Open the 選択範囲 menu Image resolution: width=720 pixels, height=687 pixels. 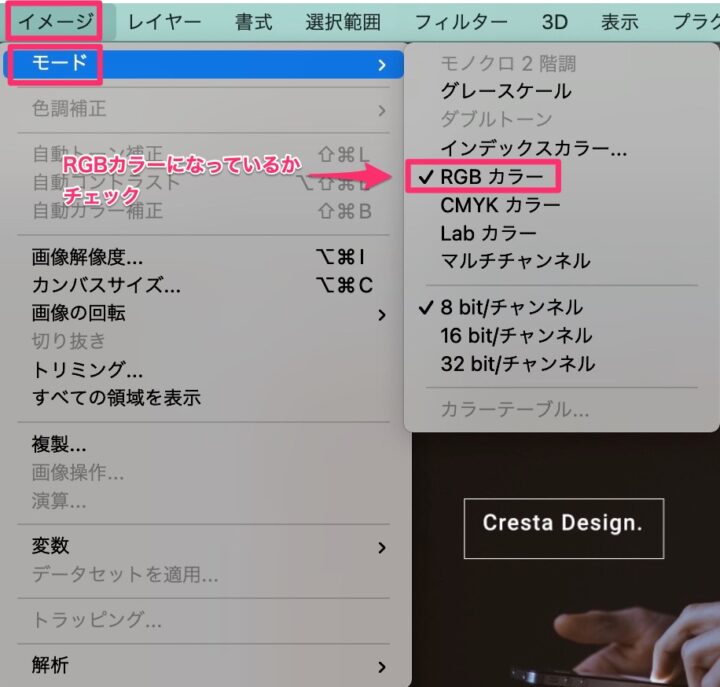pyautogui.click(x=343, y=22)
